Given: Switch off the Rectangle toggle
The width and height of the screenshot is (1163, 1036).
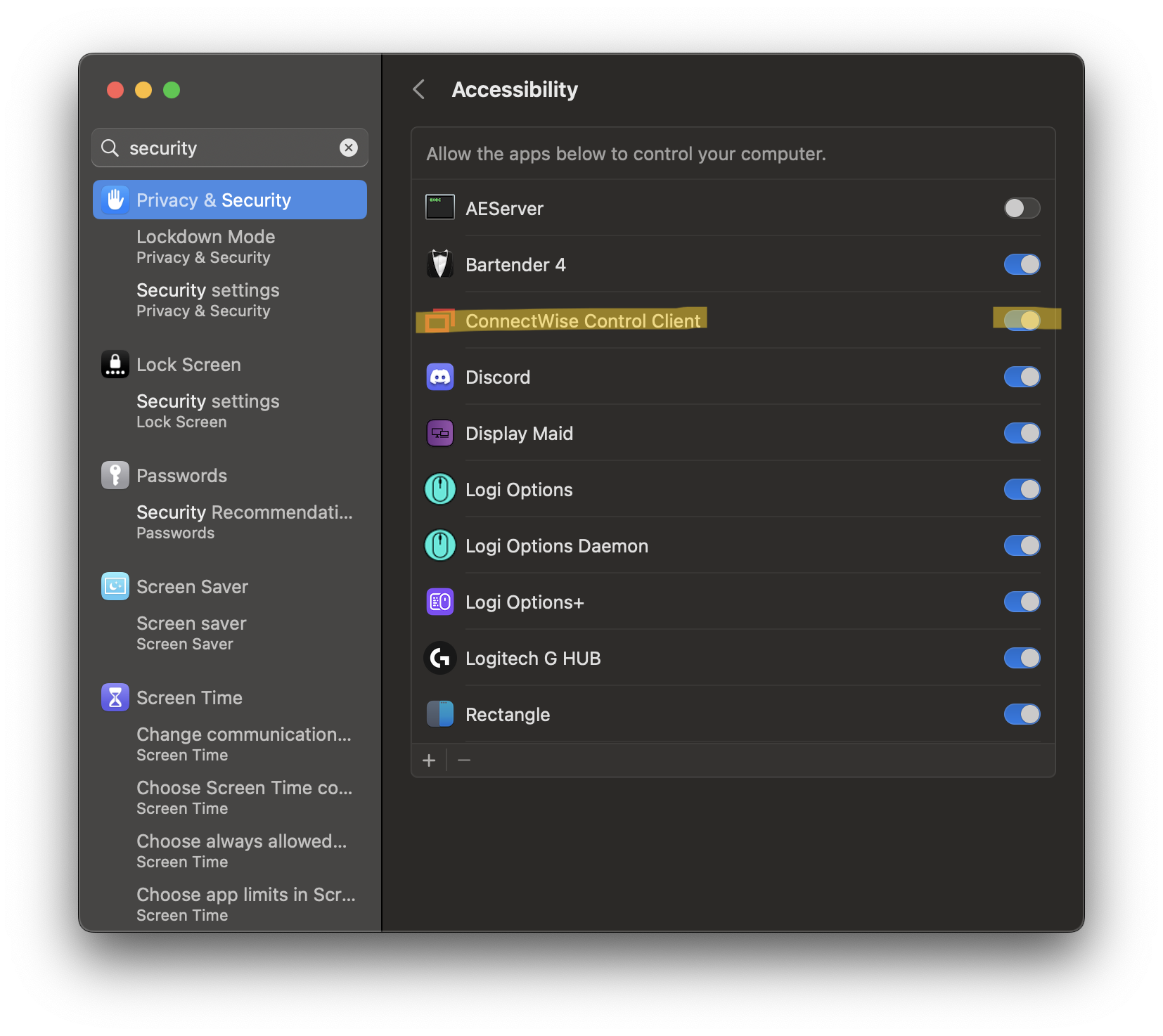Looking at the screenshot, I should 1022,714.
